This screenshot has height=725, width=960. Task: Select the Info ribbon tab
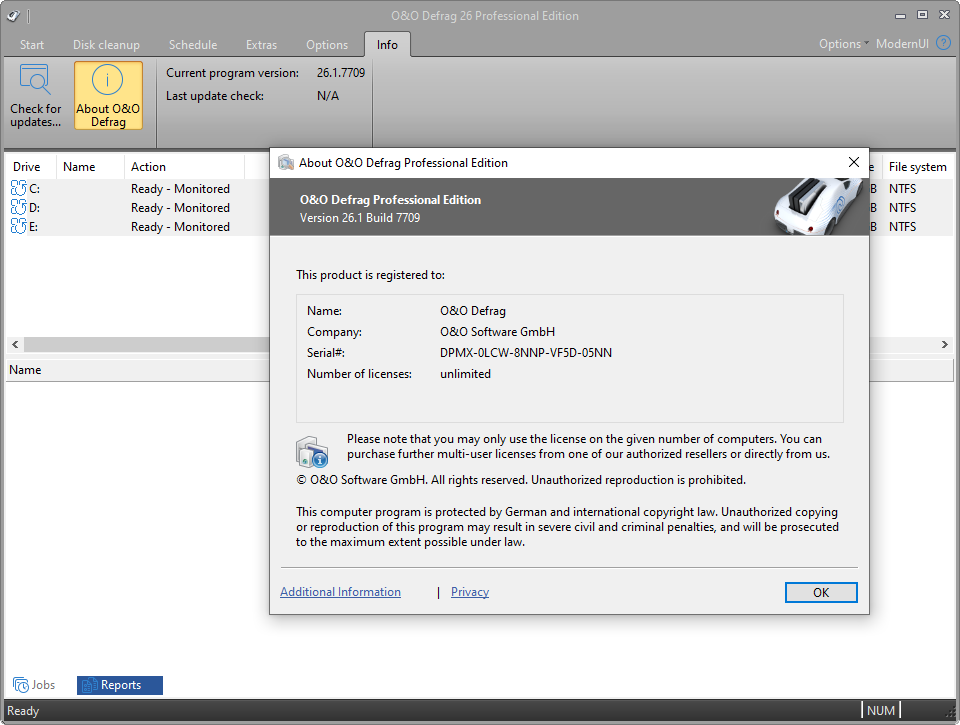pyautogui.click(x=387, y=45)
